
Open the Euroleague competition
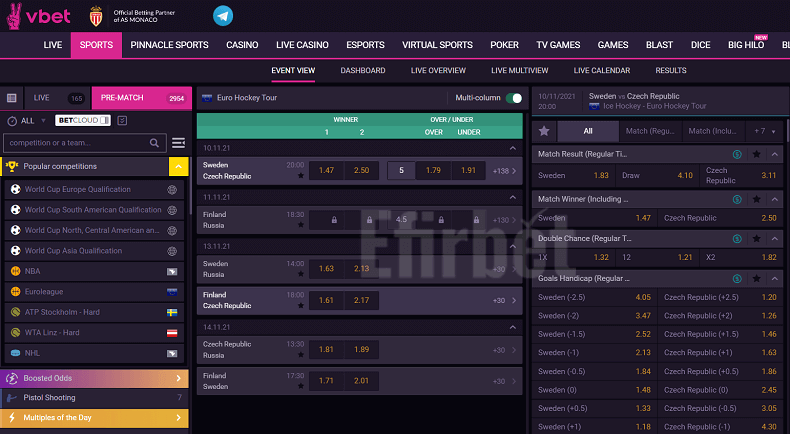pos(94,292)
